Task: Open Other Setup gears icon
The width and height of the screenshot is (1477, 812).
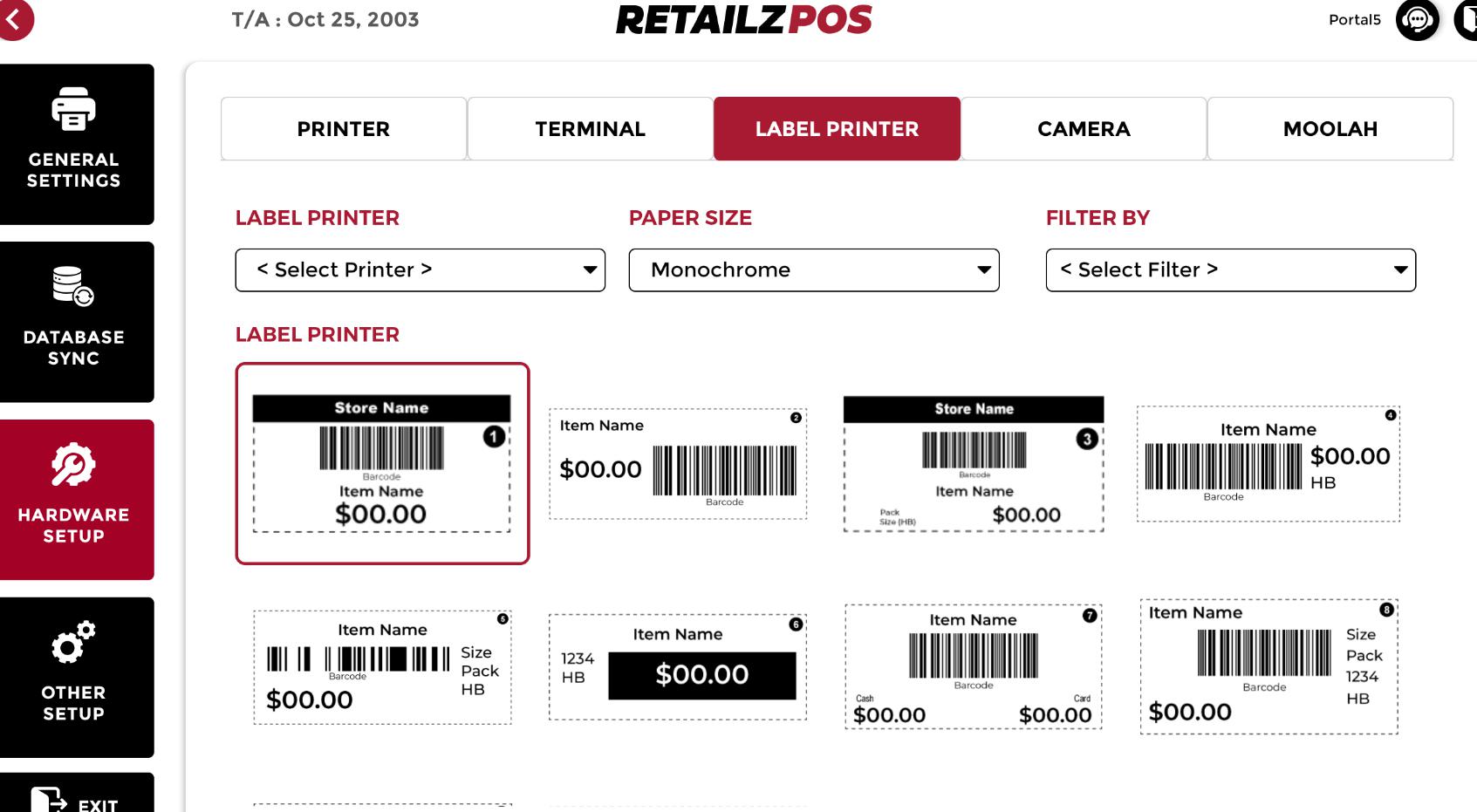Action: (x=73, y=642)
